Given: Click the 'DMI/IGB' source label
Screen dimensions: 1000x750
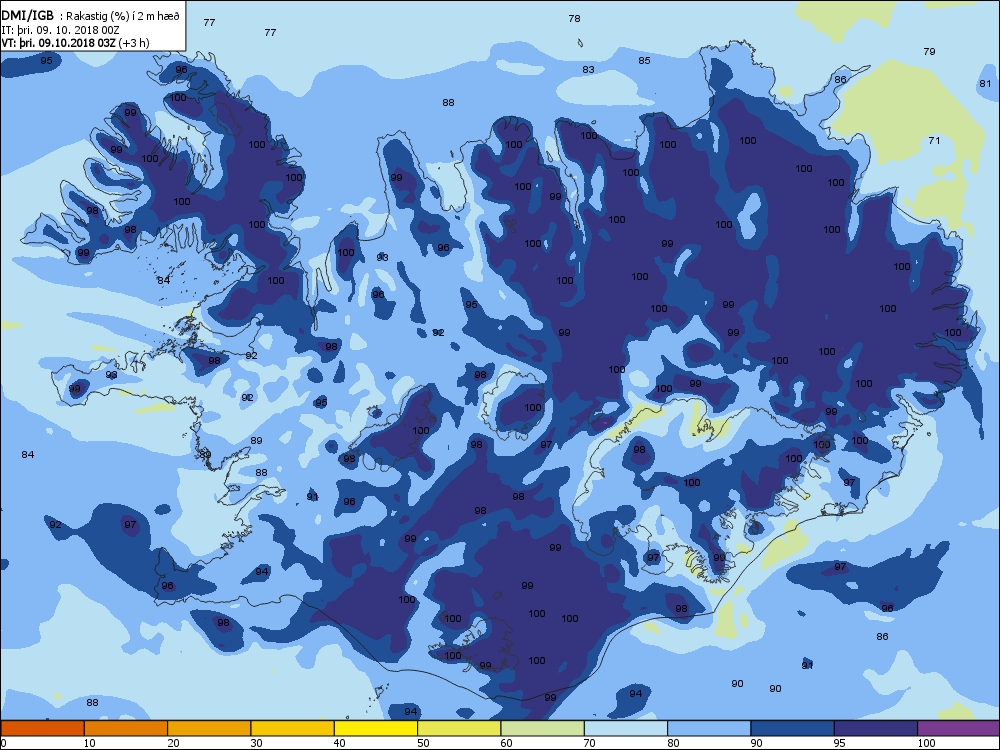Looking at the screenshot, I should pos(27,16).
